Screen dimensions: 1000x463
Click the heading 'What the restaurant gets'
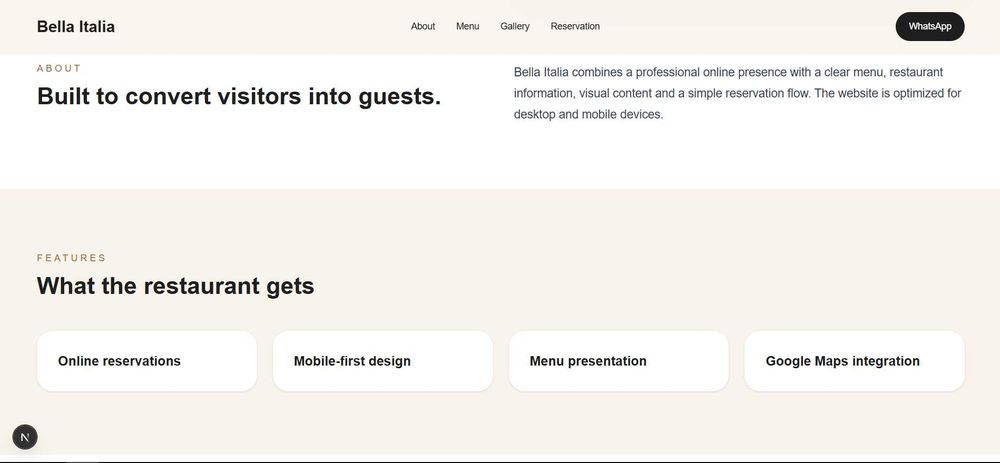[175, 286]
